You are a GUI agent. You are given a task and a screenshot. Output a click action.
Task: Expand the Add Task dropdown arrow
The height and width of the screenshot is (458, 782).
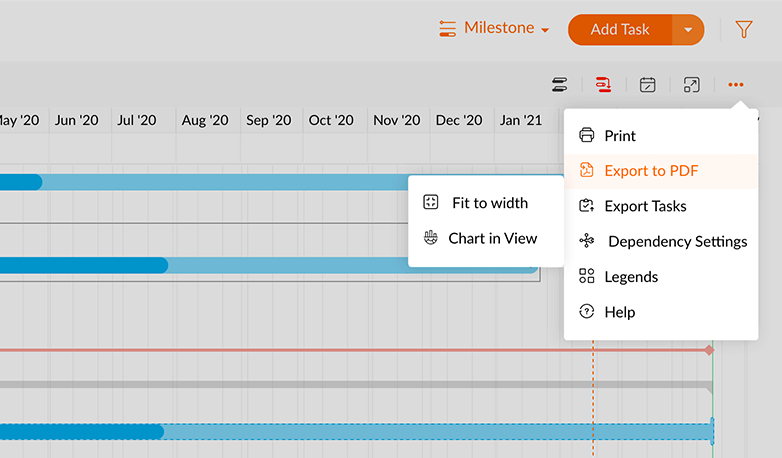coord(688,30)
